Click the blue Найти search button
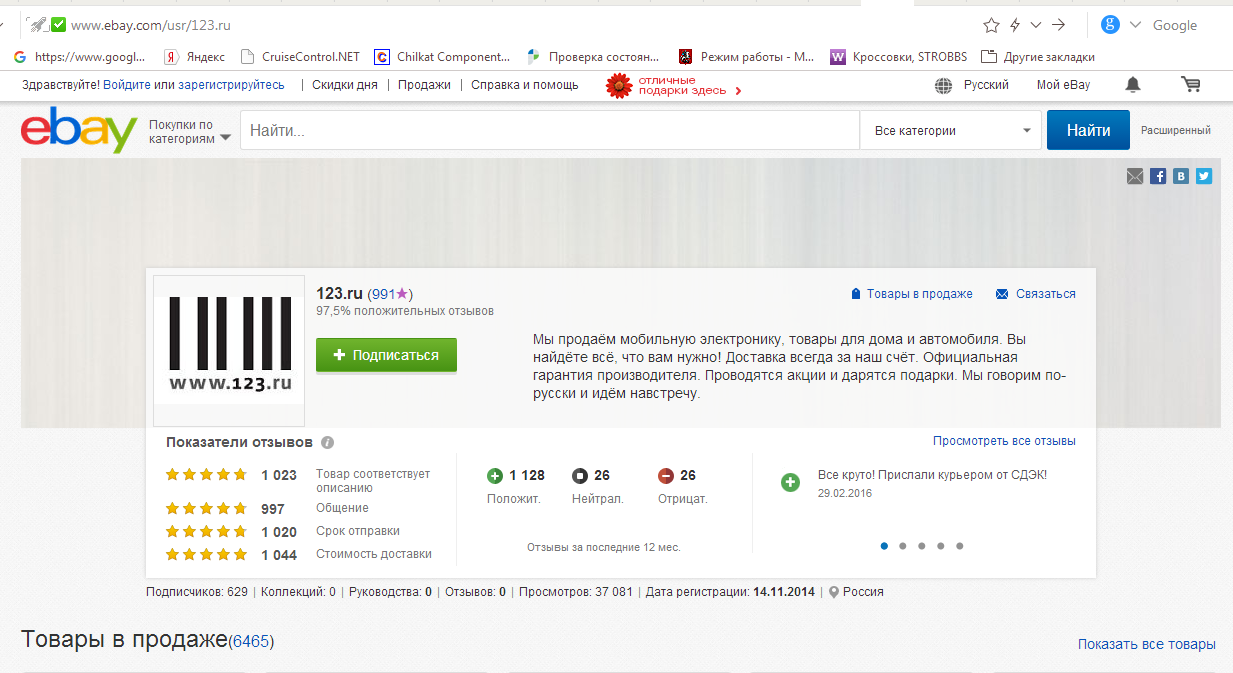1233x673 pixels. coord(1087,131)
